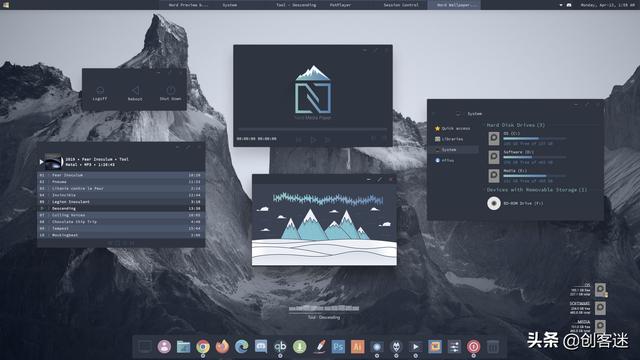Open Google Chrome from the dock
Image resolution: width=640 pixels, height=360 pixels.
(202, 347)
